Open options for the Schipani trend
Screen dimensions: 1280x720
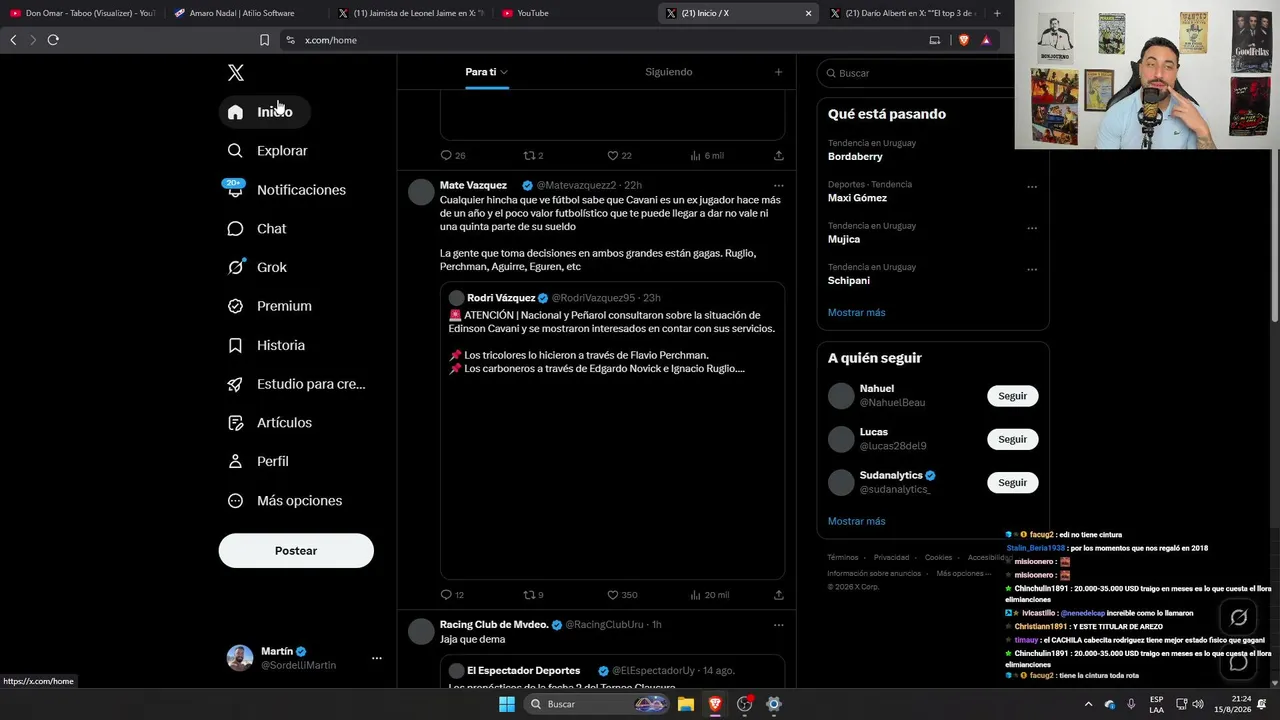click(1032, 270)
